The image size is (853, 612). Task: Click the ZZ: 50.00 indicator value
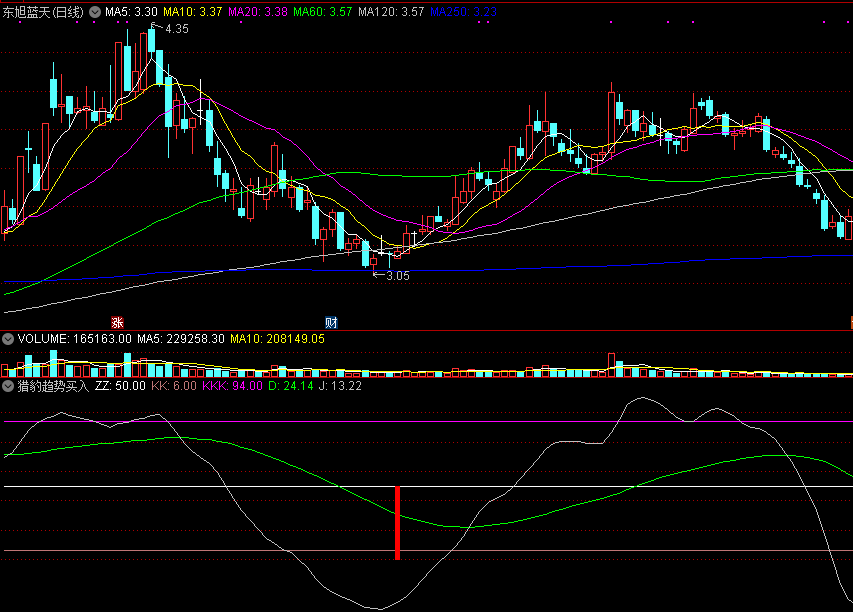(x=120, y=386)
